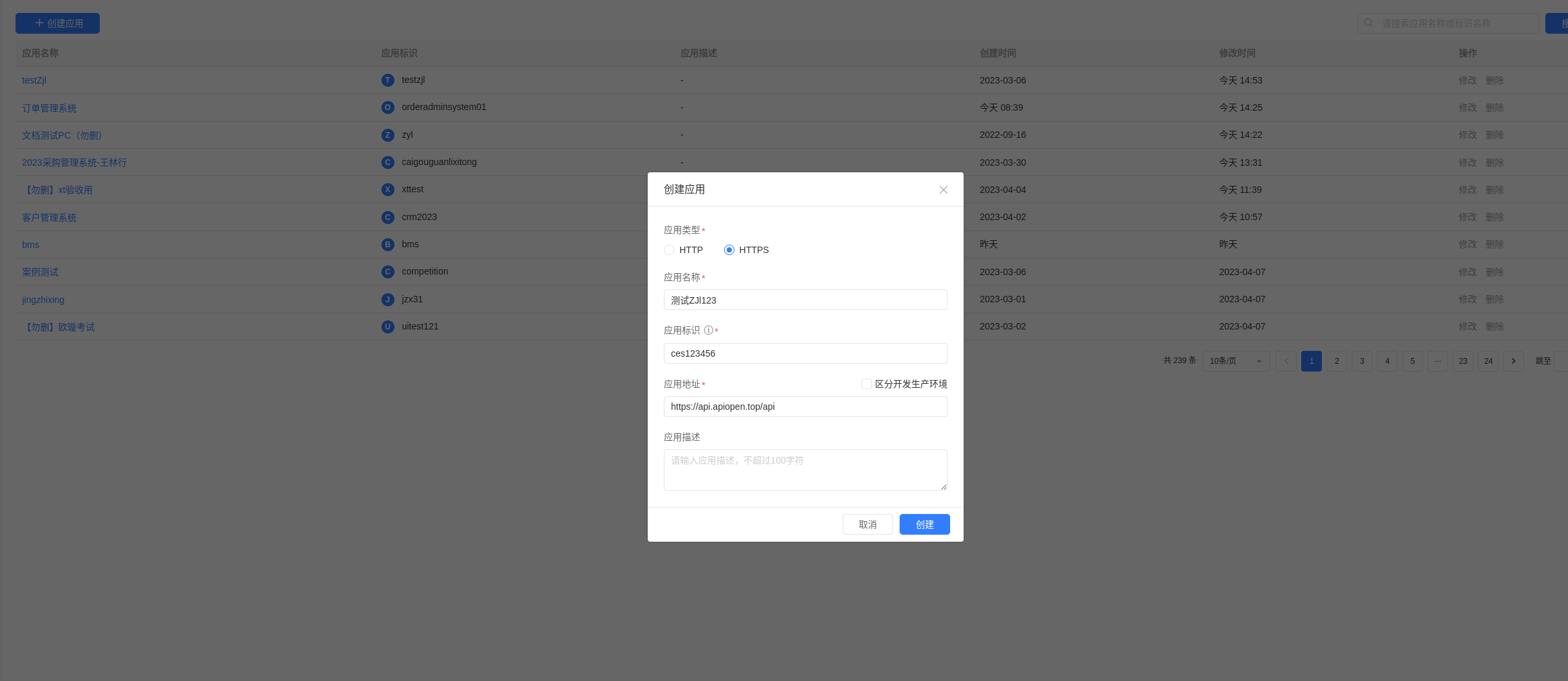Go to the previous page arrow
Viewport: 1568px width, 681px height.
point(1286,361)
